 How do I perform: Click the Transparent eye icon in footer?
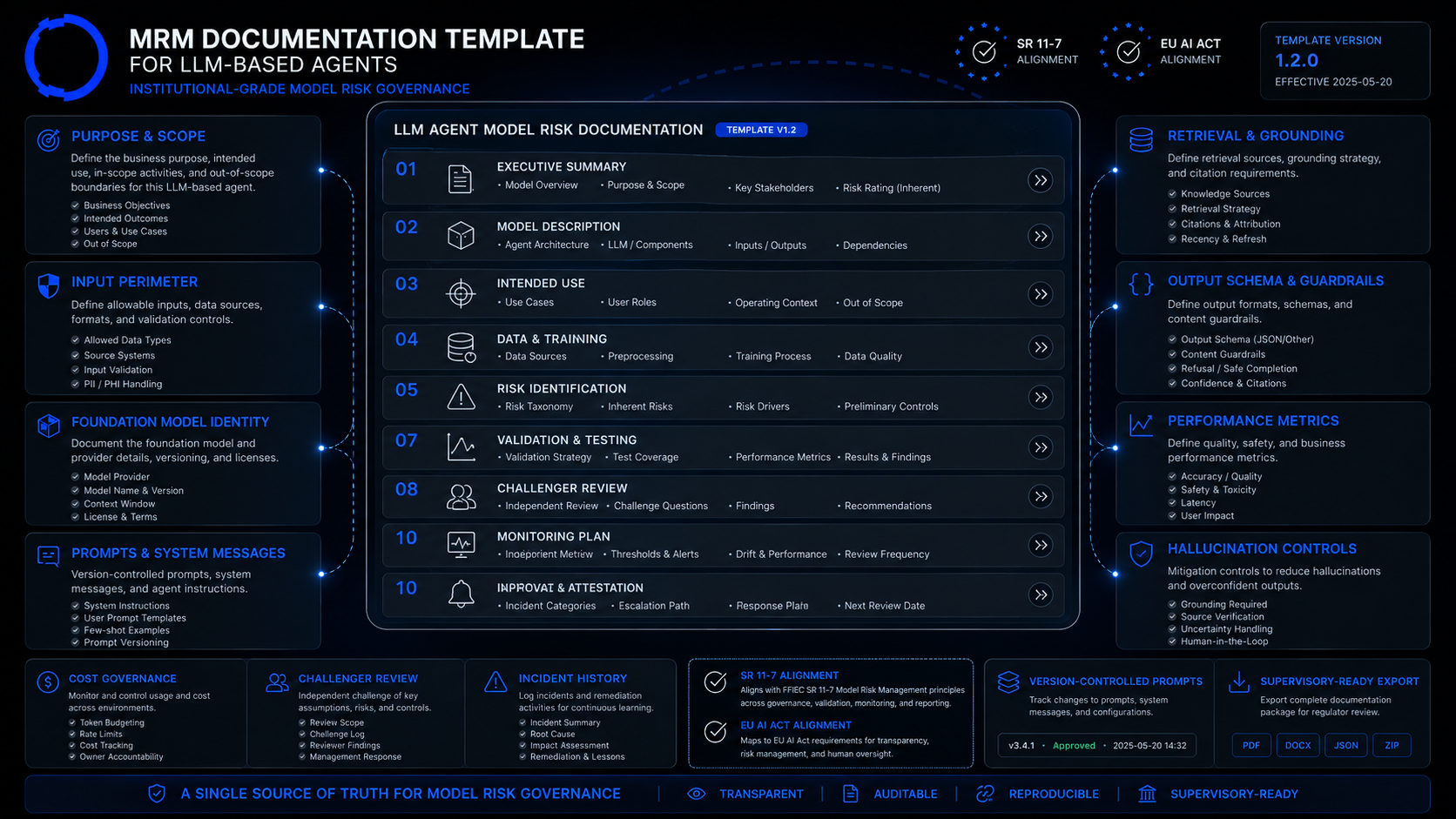pyautogui.click(x=696, y=794)
